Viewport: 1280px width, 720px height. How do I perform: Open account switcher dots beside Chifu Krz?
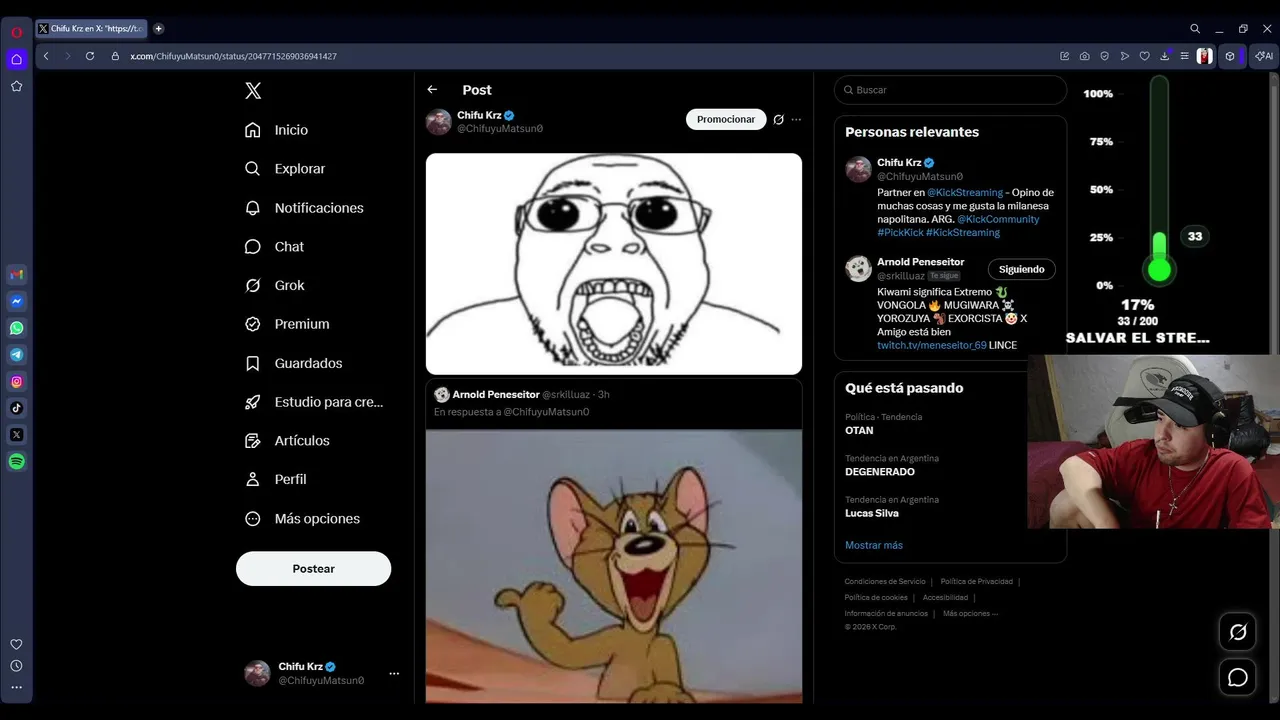394,674
